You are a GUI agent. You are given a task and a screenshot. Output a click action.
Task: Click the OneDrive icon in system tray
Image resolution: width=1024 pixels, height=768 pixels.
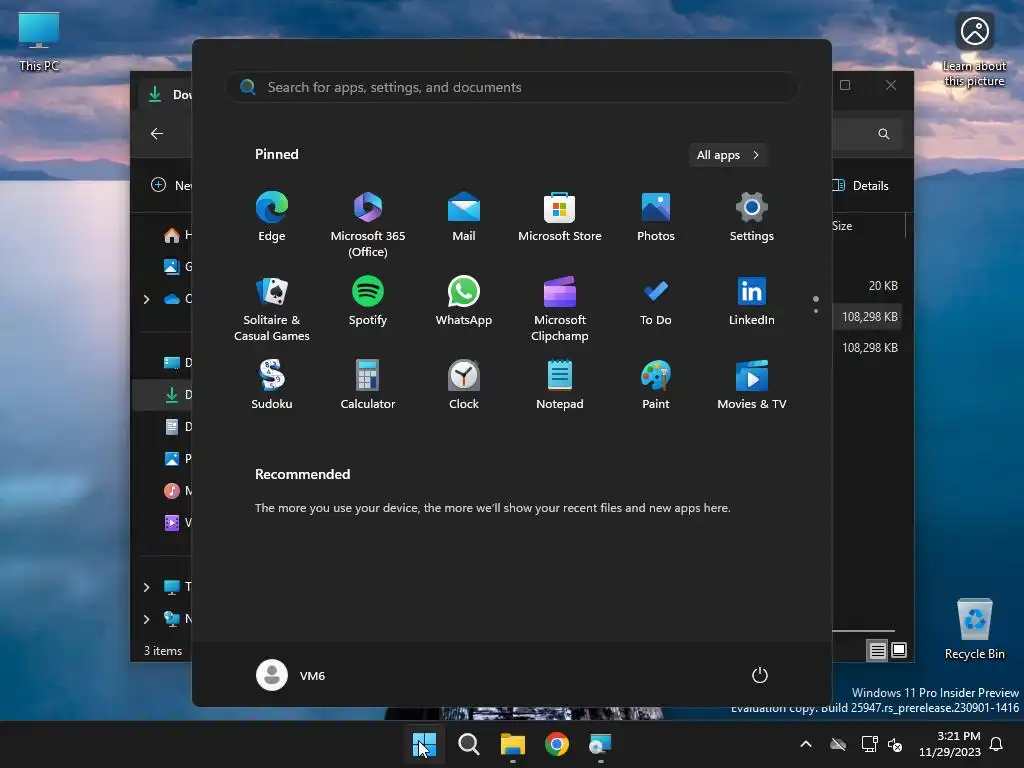coord(838,744)
